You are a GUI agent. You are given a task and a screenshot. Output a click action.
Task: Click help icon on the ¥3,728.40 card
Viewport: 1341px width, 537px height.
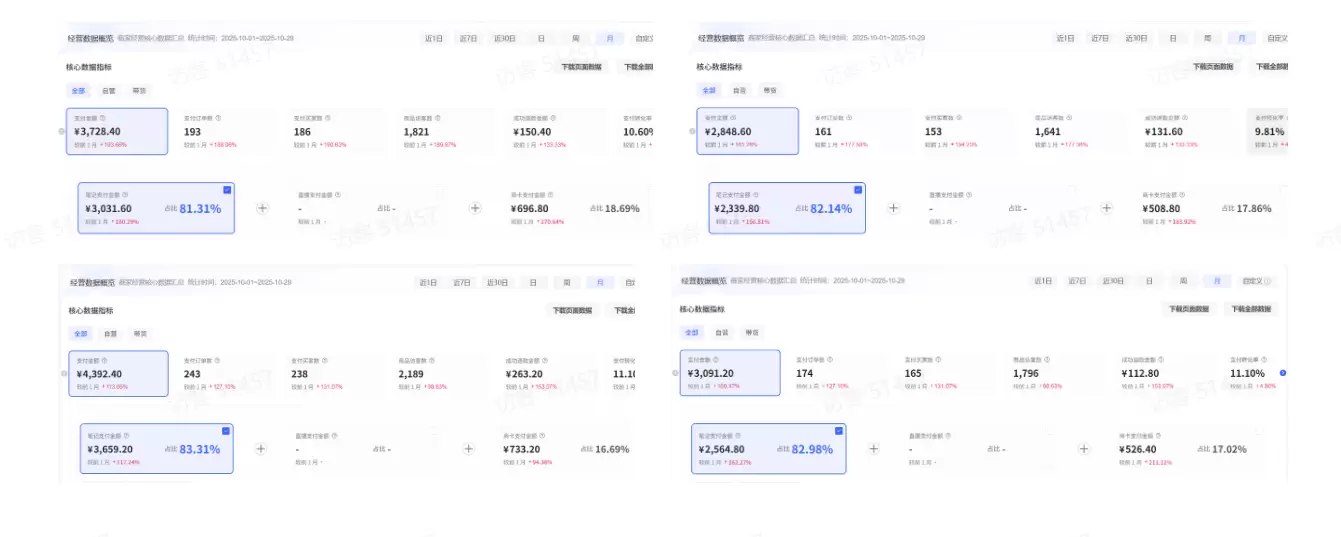click(102, 118)
